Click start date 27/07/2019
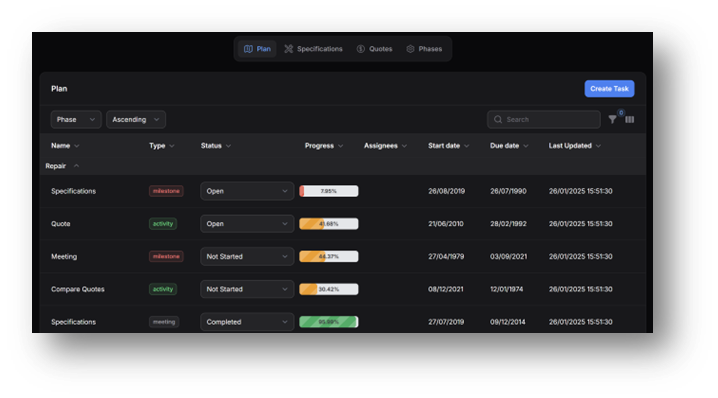This screenshot has width=718, height=398. click(x=446, y=322)
